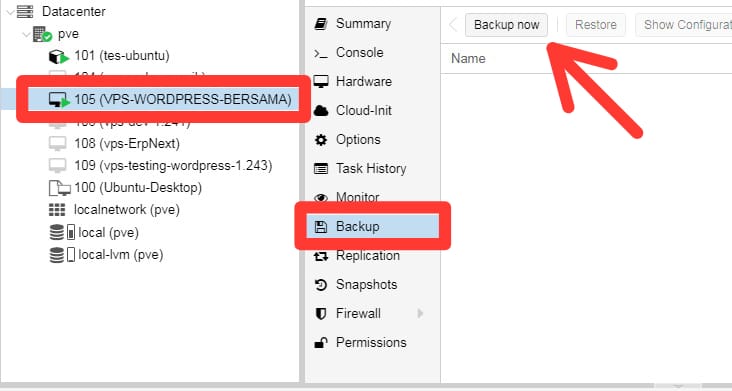Click the Restore button
The image size is (732, 391).
tap(596, 25)
